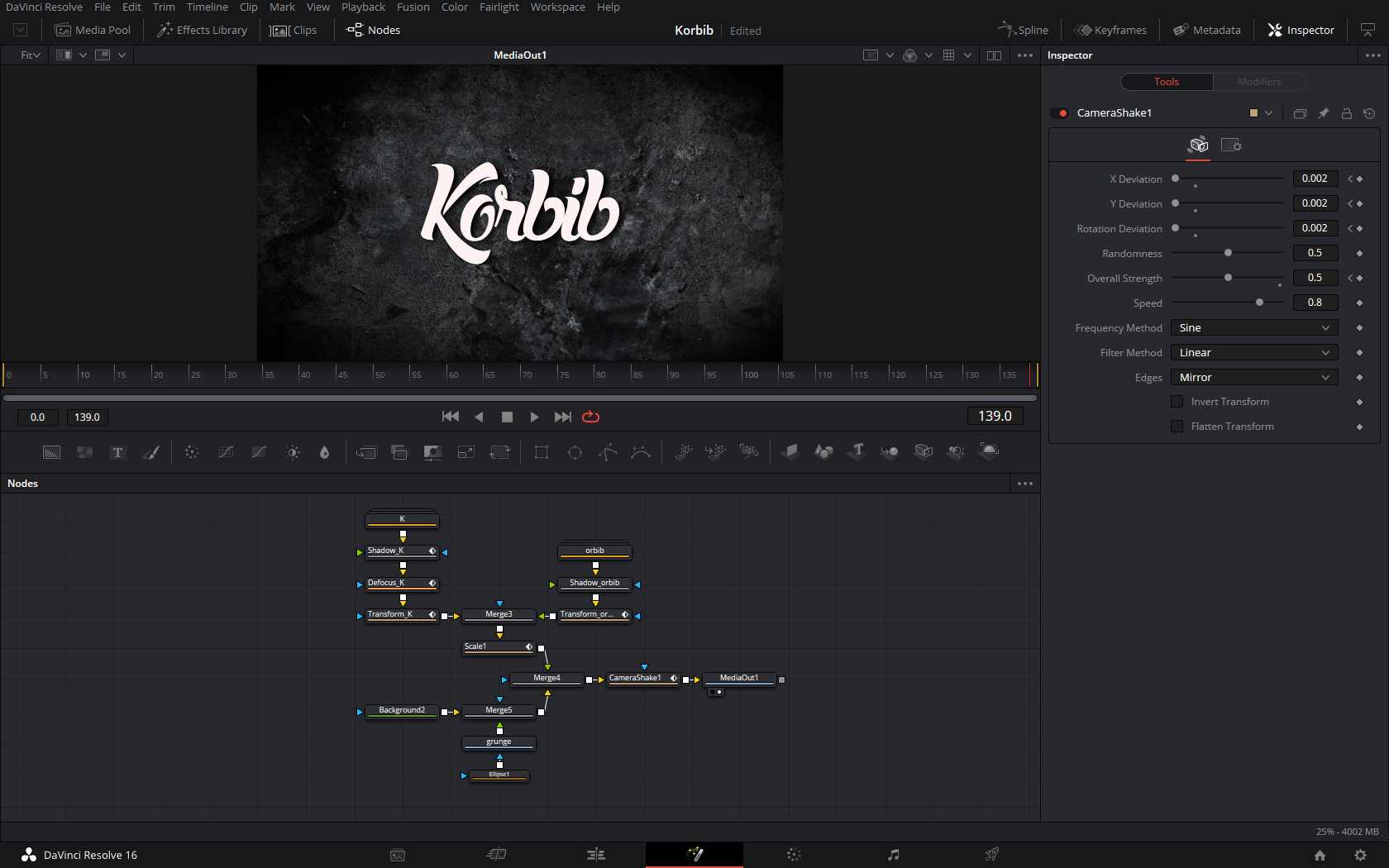Add a Rectangle mask tool
1389x868 pixels.
[x=542, y=452]
